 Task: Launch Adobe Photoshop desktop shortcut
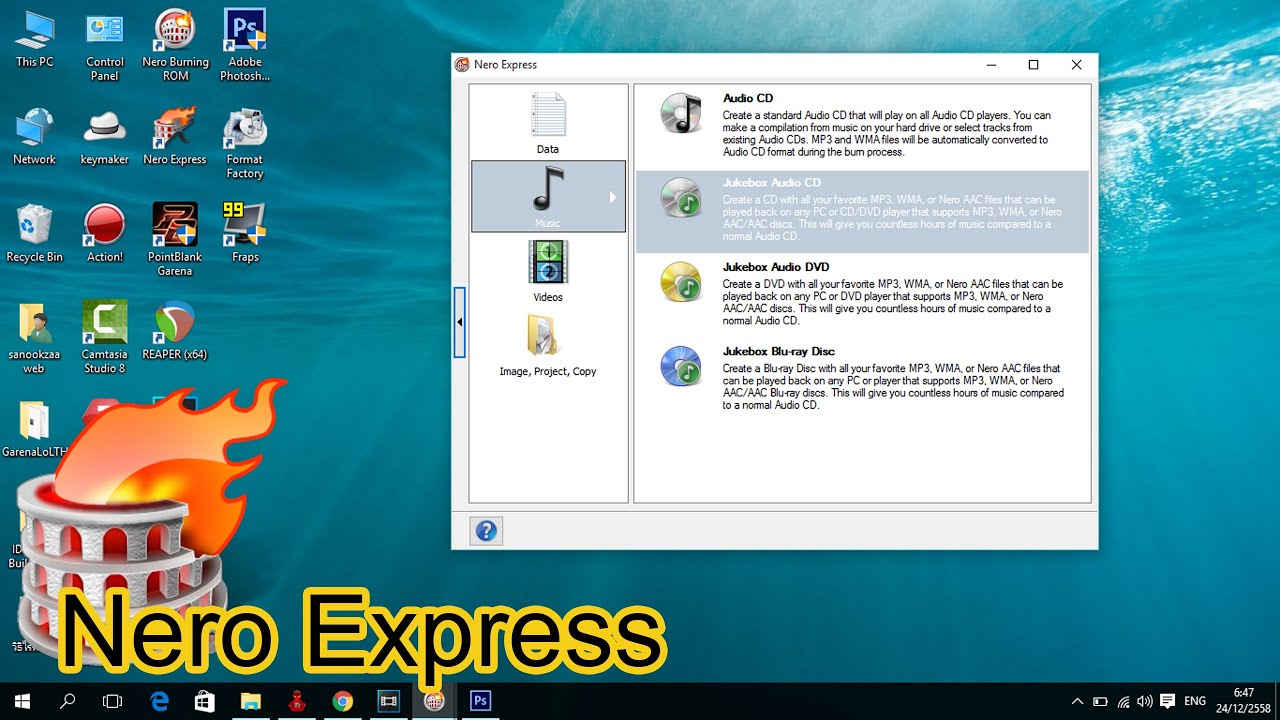[245, 47]
